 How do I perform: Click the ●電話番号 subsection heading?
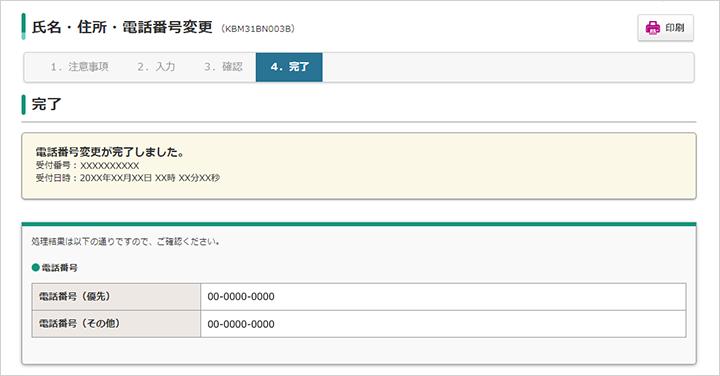55,268
